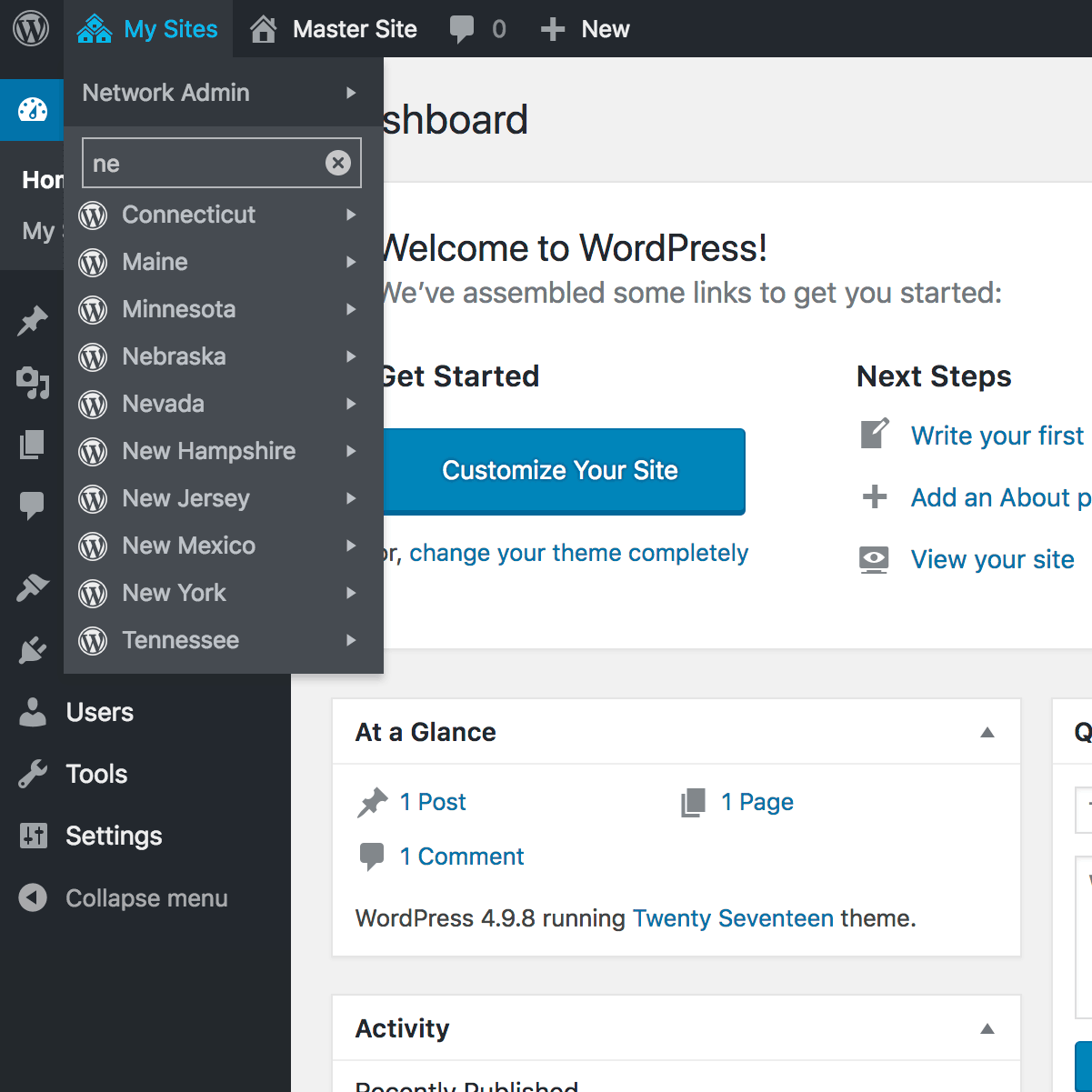Screen dimensions: 1092x1092
Task: Click WordPress icon beside Nevada
Action: 93,405
